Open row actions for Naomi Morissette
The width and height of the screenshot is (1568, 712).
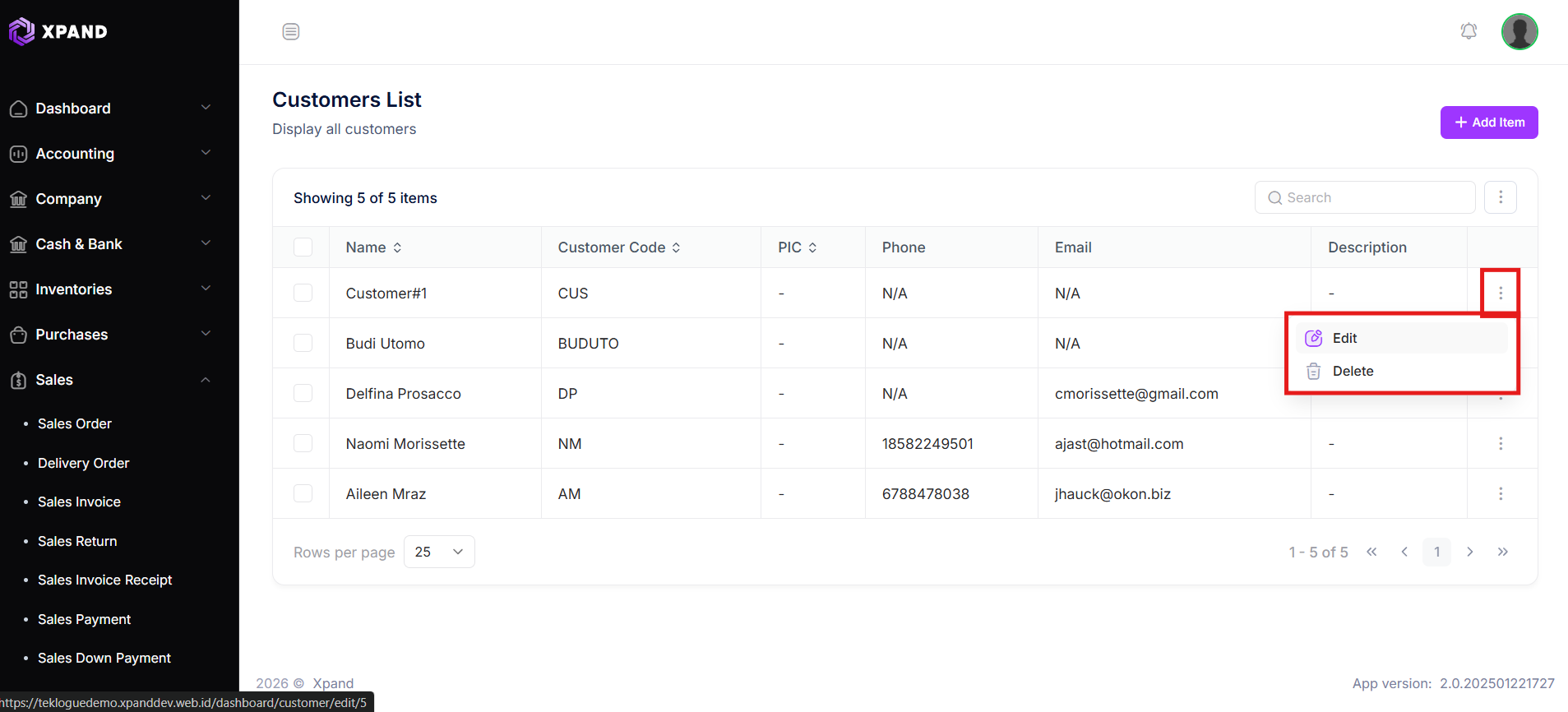point(1501,443)
